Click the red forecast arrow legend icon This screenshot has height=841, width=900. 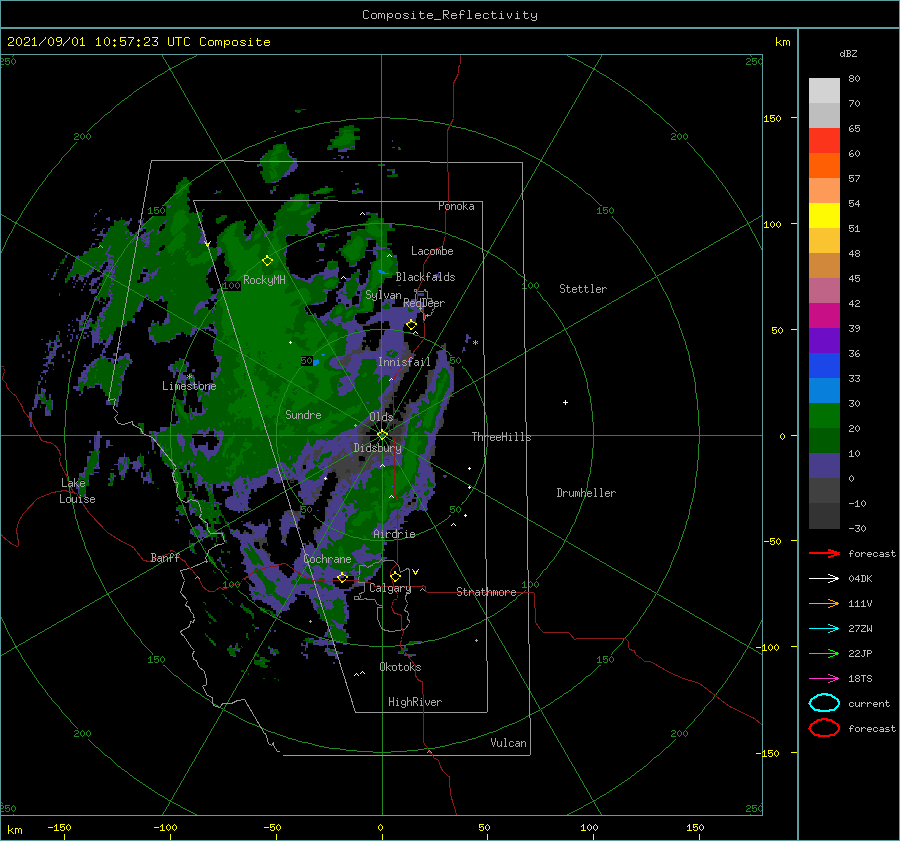click(x=824, y=553)
